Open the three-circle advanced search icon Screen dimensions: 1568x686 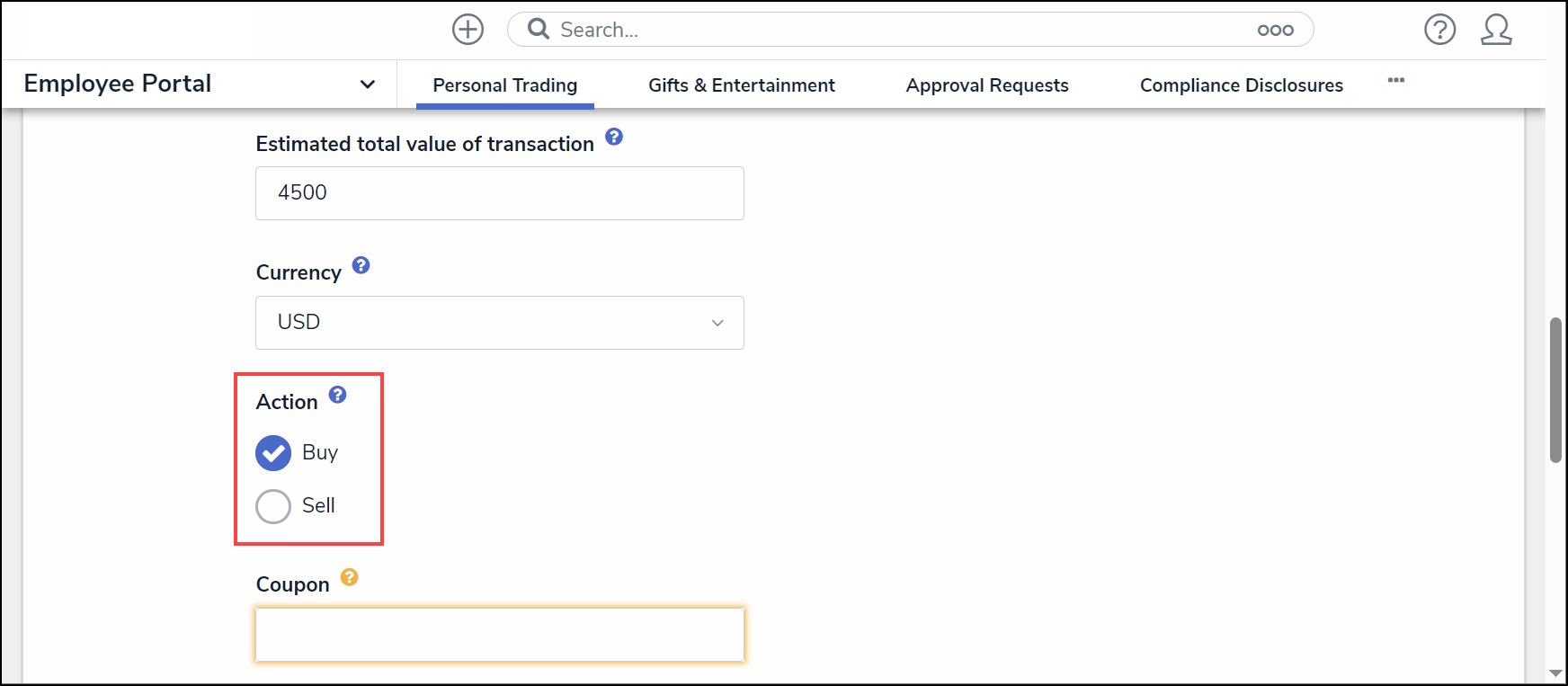tap(1275, 31)
